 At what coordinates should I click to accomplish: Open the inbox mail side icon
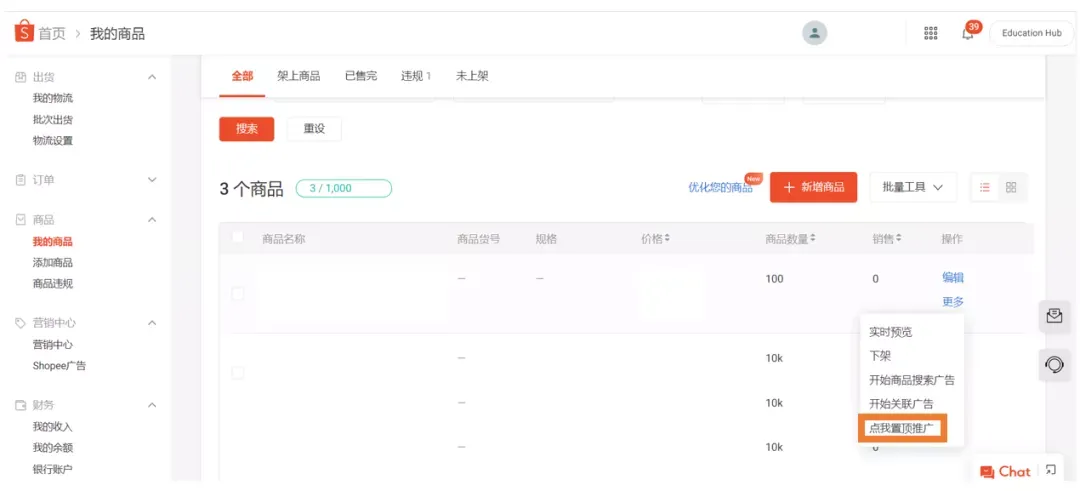[1054, 316]
